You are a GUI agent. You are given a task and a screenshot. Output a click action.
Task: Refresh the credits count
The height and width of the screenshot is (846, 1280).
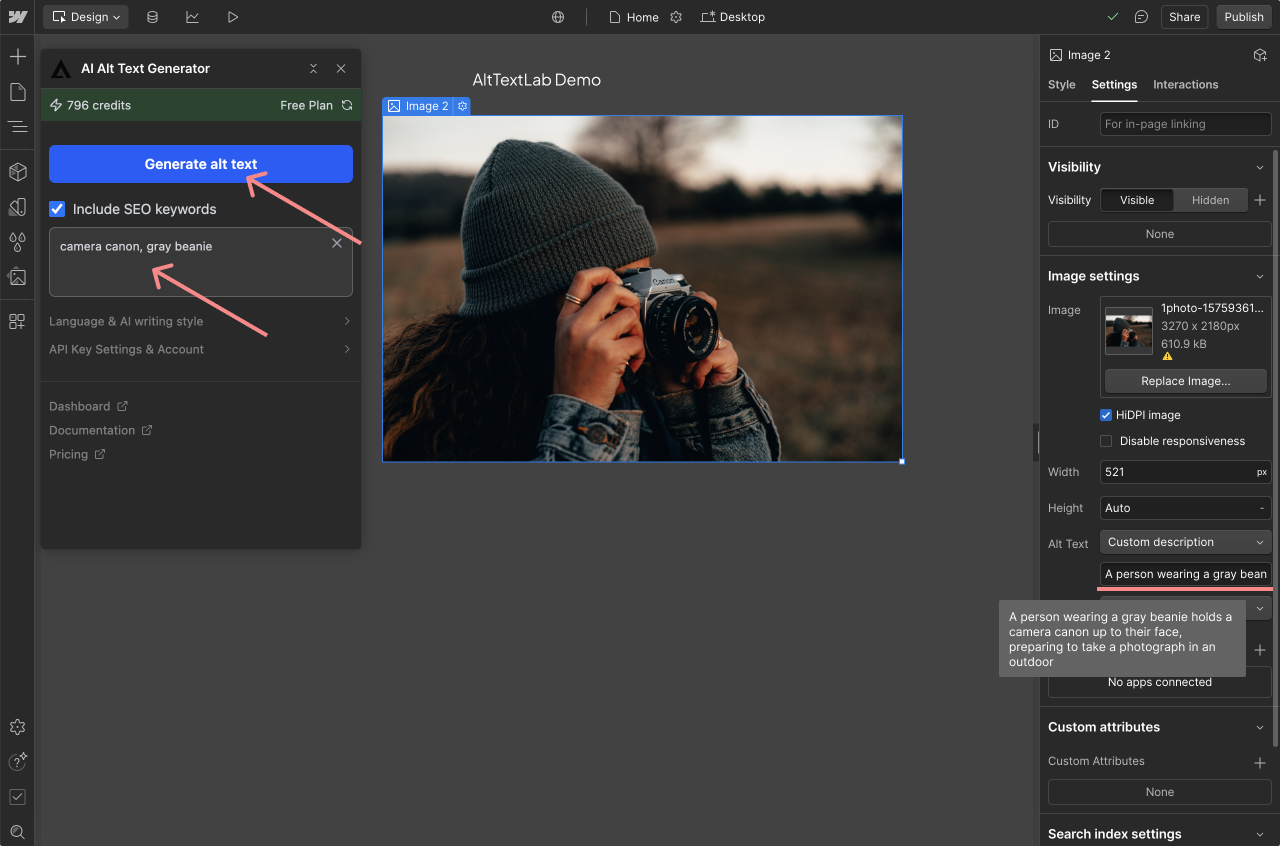347,105
